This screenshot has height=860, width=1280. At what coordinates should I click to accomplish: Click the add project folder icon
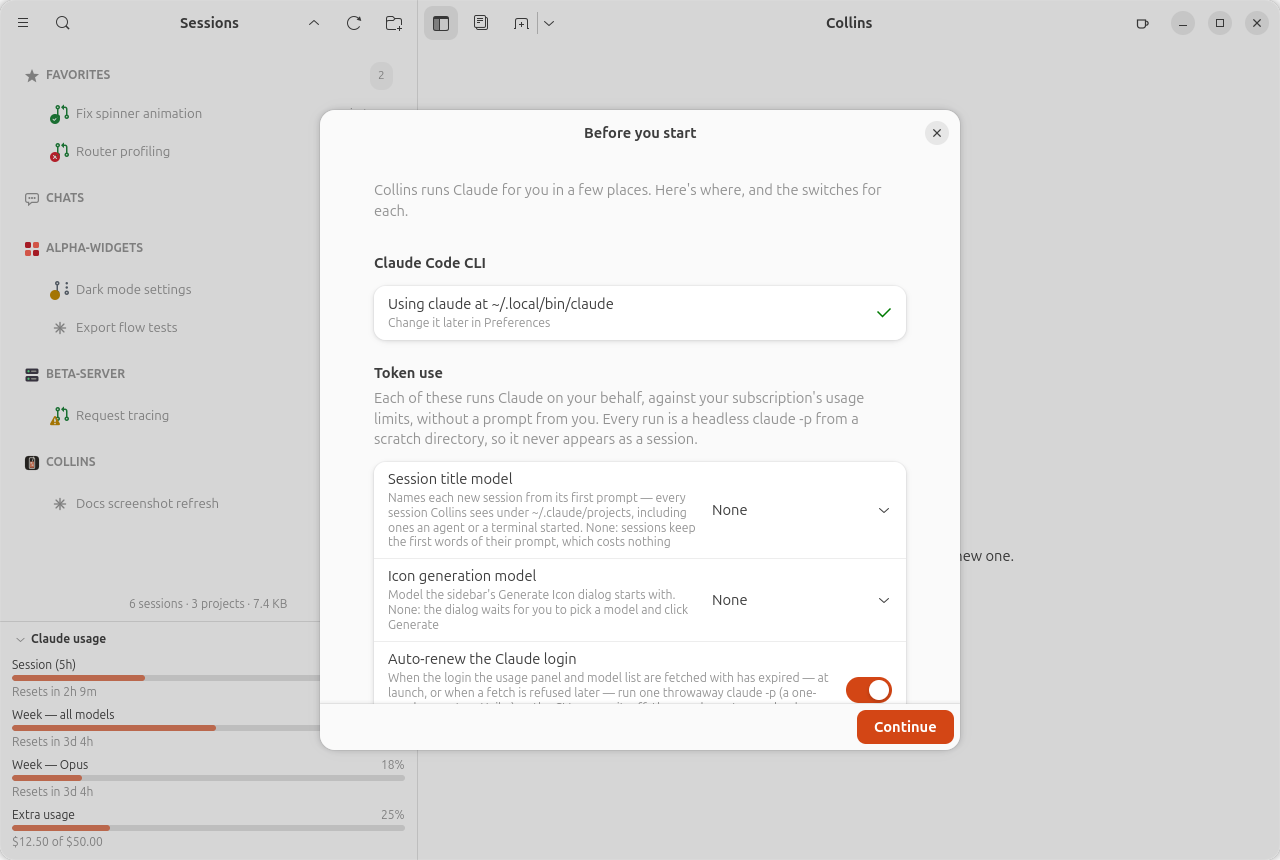tap(394, 23)
